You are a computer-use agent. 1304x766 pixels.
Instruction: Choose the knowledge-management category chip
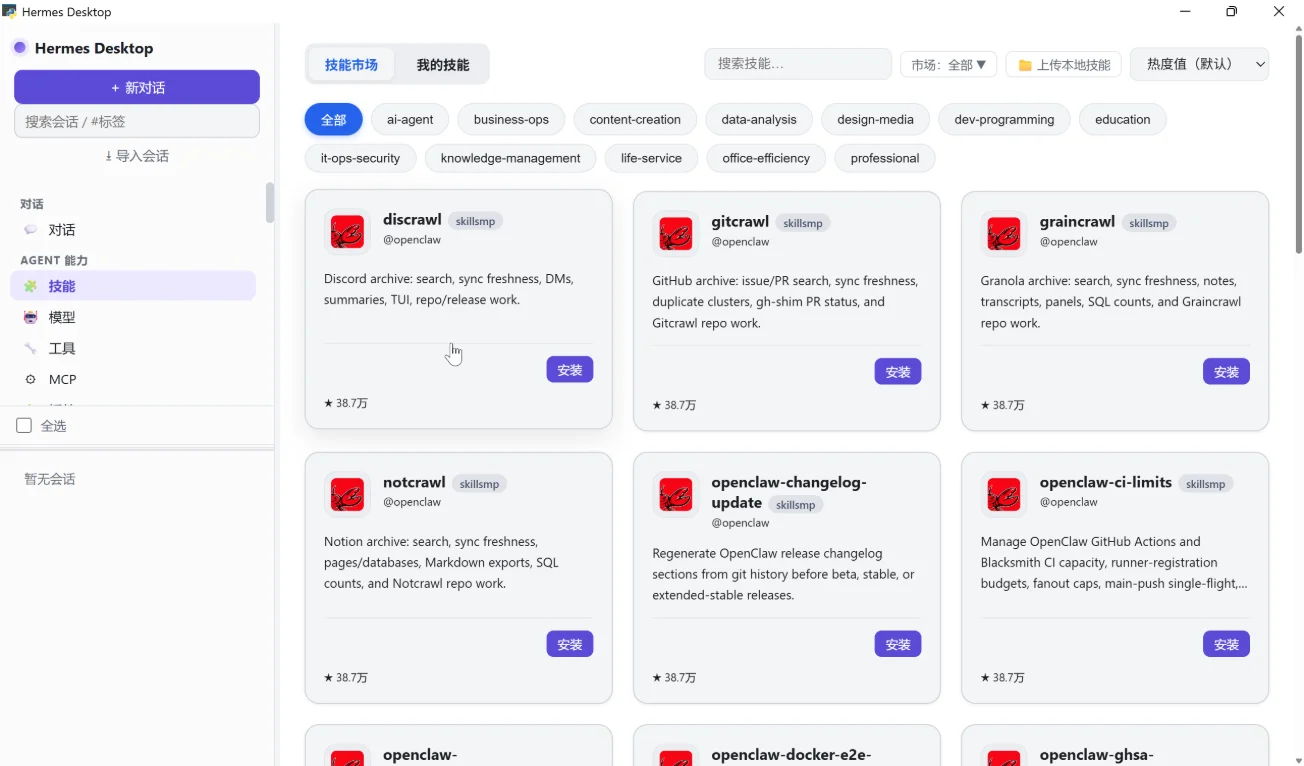coord(510,158)
